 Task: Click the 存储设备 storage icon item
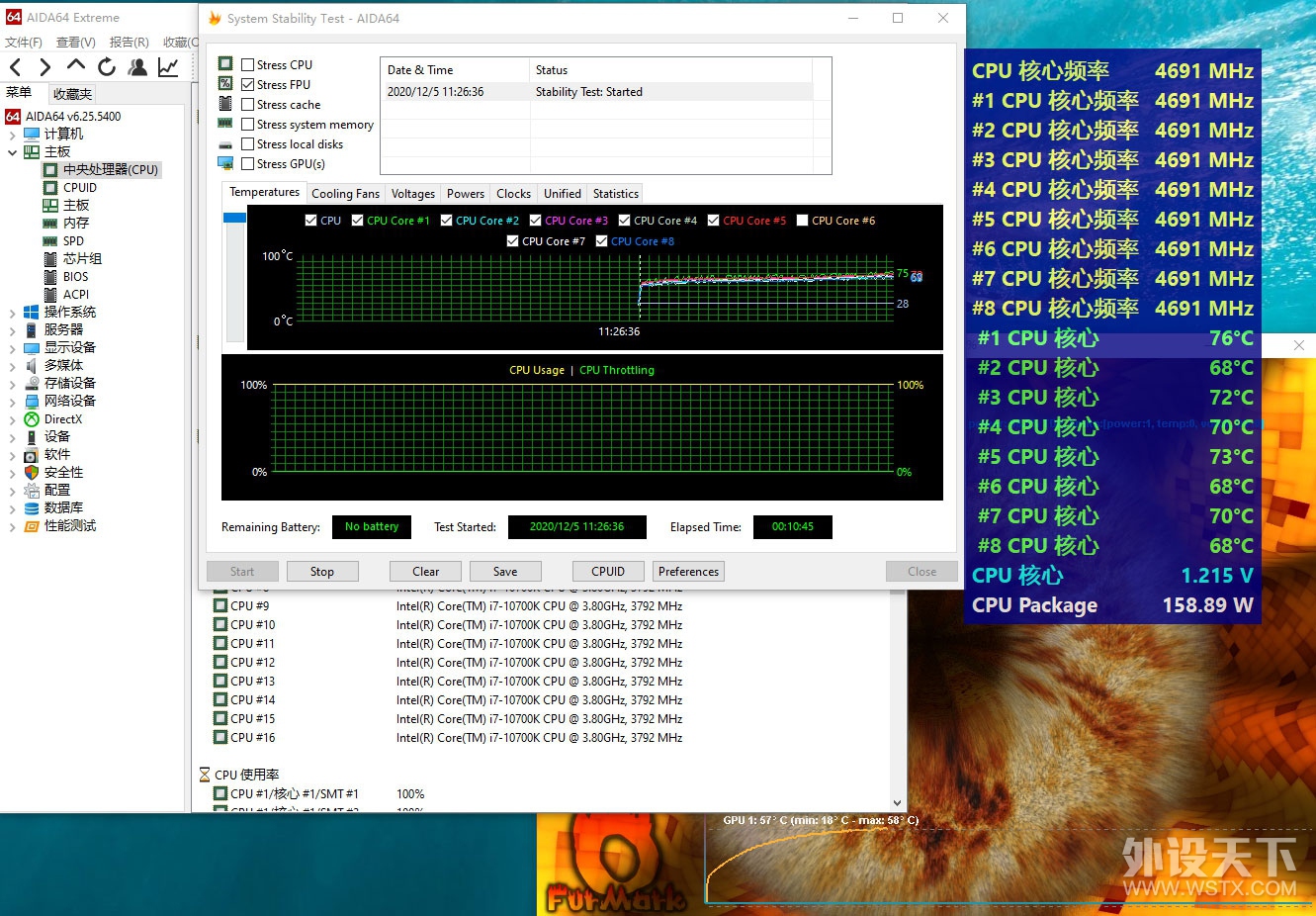[32, 383]
